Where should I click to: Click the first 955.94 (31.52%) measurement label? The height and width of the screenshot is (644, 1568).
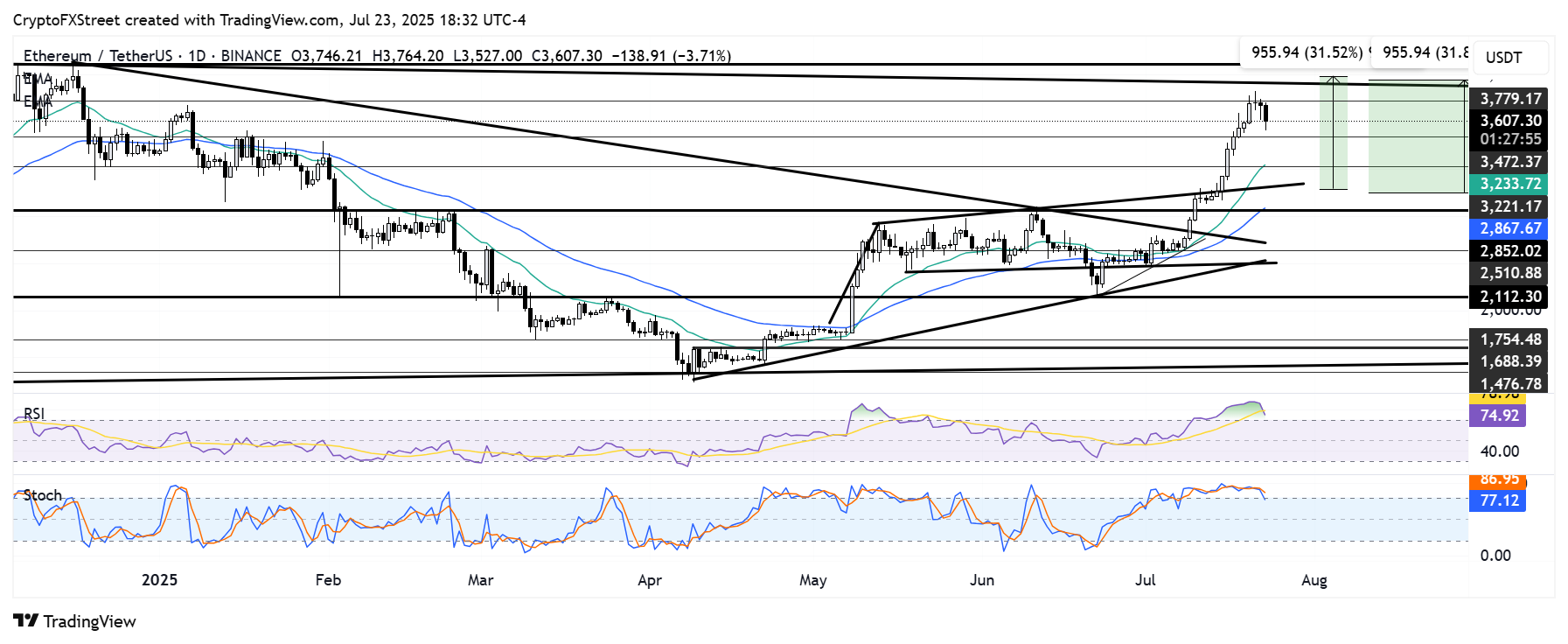coord(1307,52)
